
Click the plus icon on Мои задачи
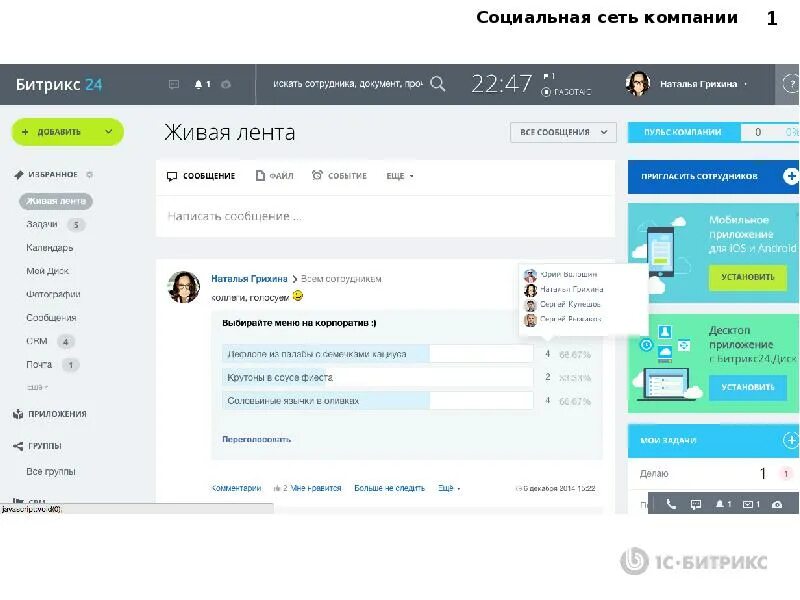point(791,440)
